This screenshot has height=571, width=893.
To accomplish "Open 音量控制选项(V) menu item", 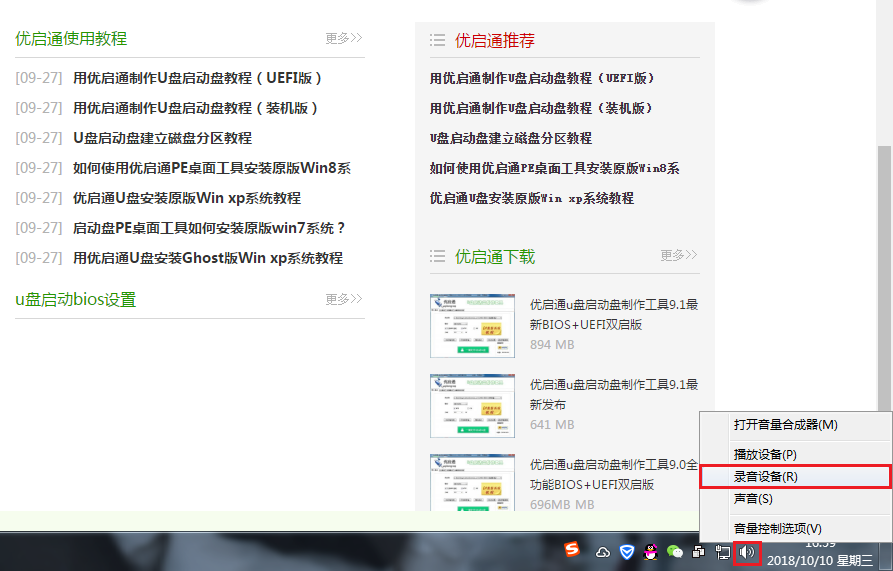I will tap(777, 528).
